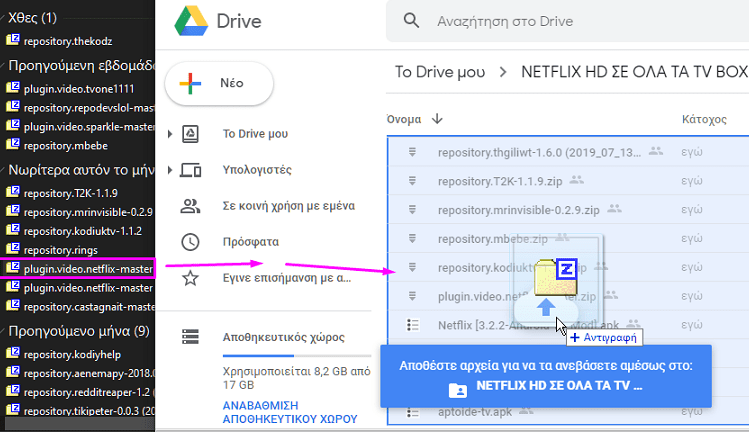Open Αποθηκευτικός χώρος storage
This screenshot has width=749, height=432.
click(x=284, y=337)
